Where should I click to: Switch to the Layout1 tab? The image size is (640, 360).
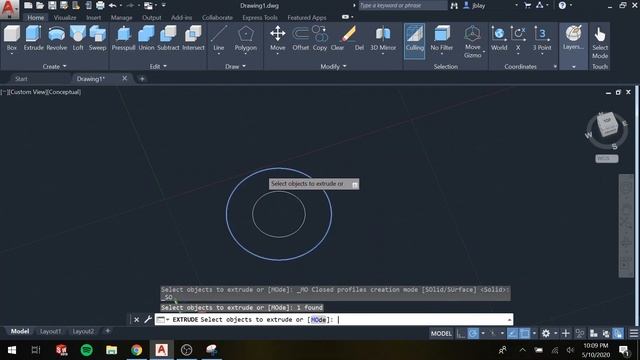coord(51,331)
